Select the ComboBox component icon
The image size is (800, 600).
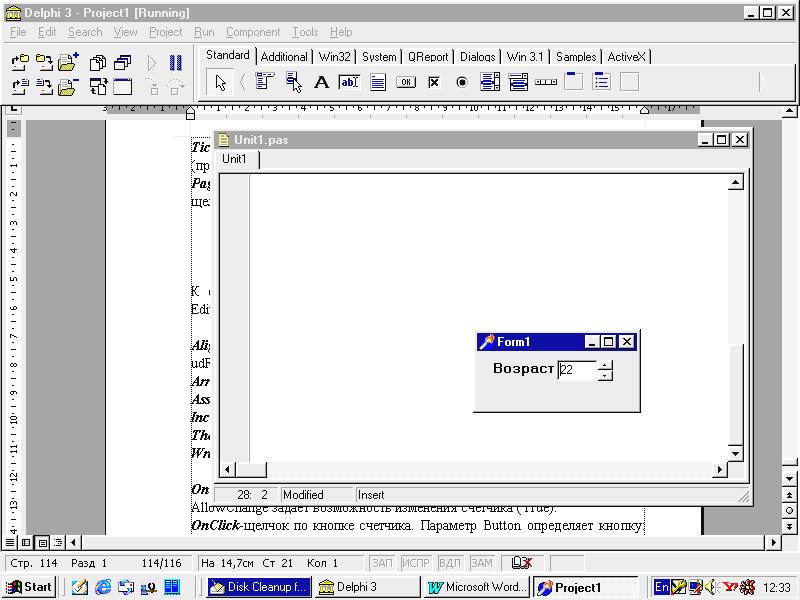tap(518, 82)
